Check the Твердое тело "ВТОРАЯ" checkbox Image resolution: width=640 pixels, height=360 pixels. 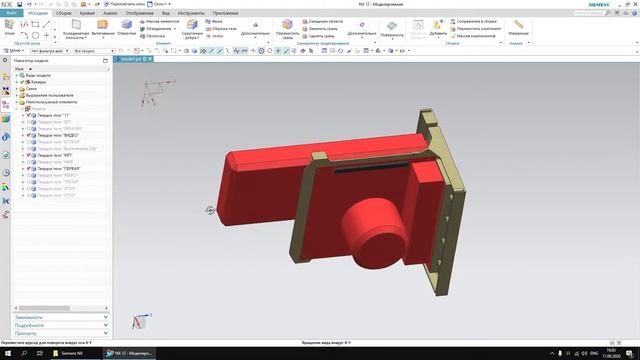pyautogui.click(x=29, y=142)
